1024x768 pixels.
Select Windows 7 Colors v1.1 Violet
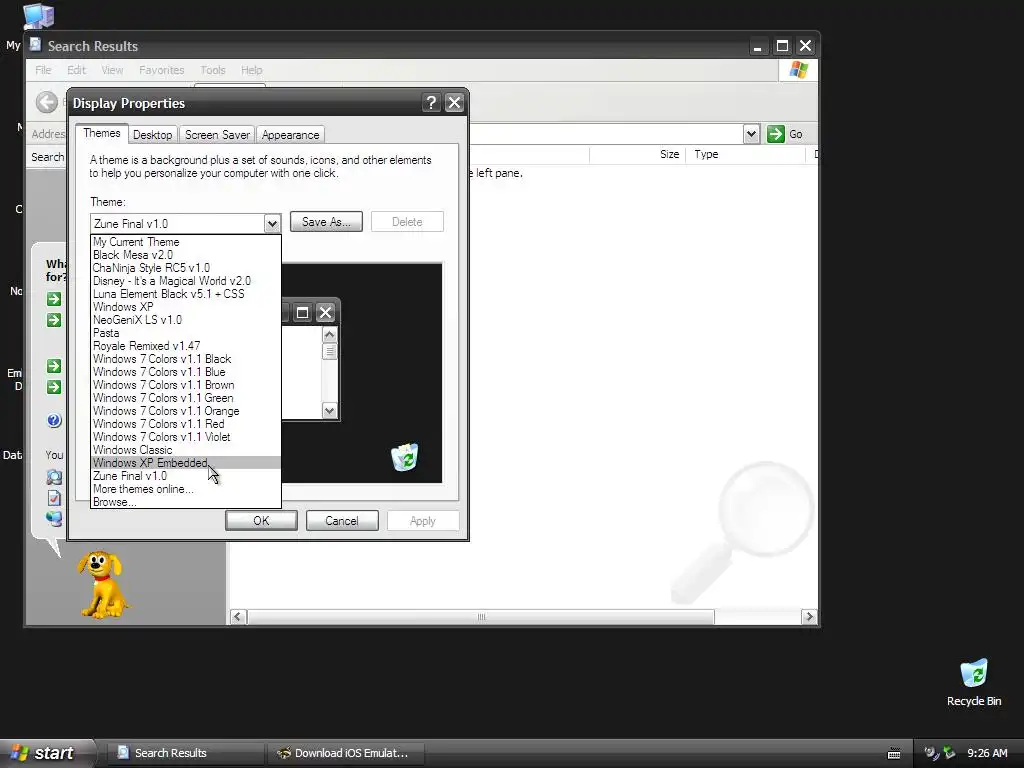(185, 437)
